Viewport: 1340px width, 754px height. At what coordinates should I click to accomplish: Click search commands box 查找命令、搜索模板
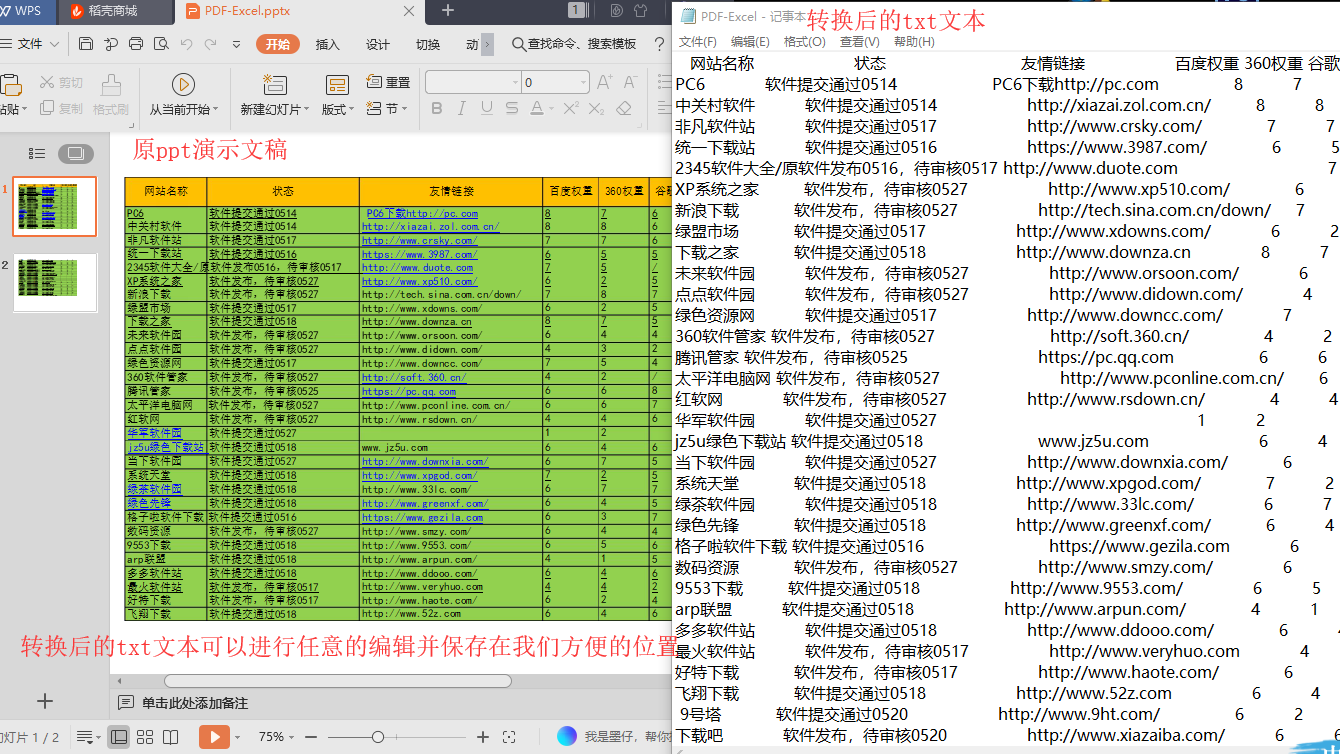click(575, 44)
